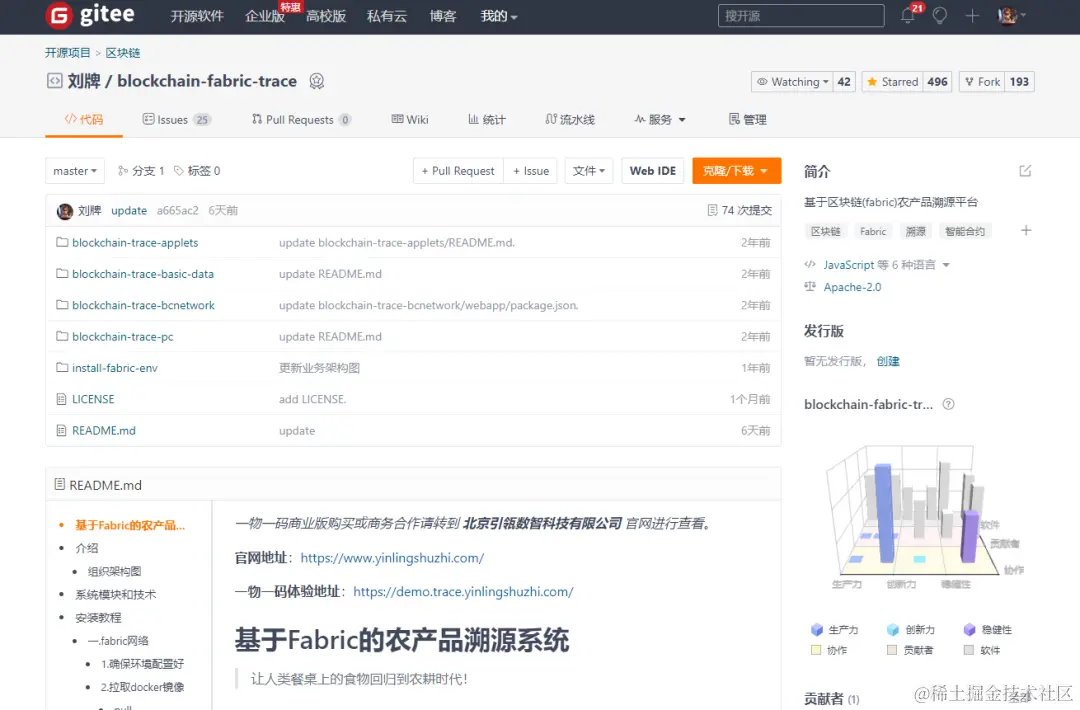Select 系统模块和技术 in README outline

116,594
